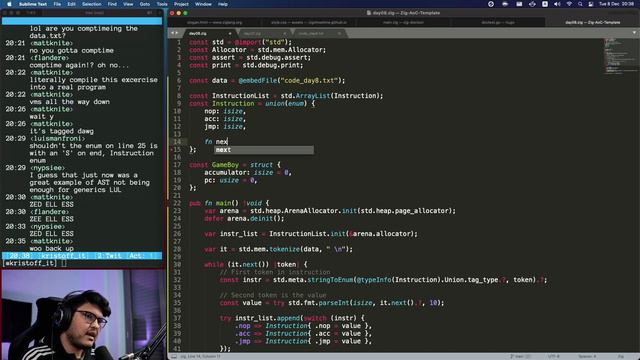Close the day07.zig file tab
The height and width of the screenshot is (360, 640).
click(284, 33)
